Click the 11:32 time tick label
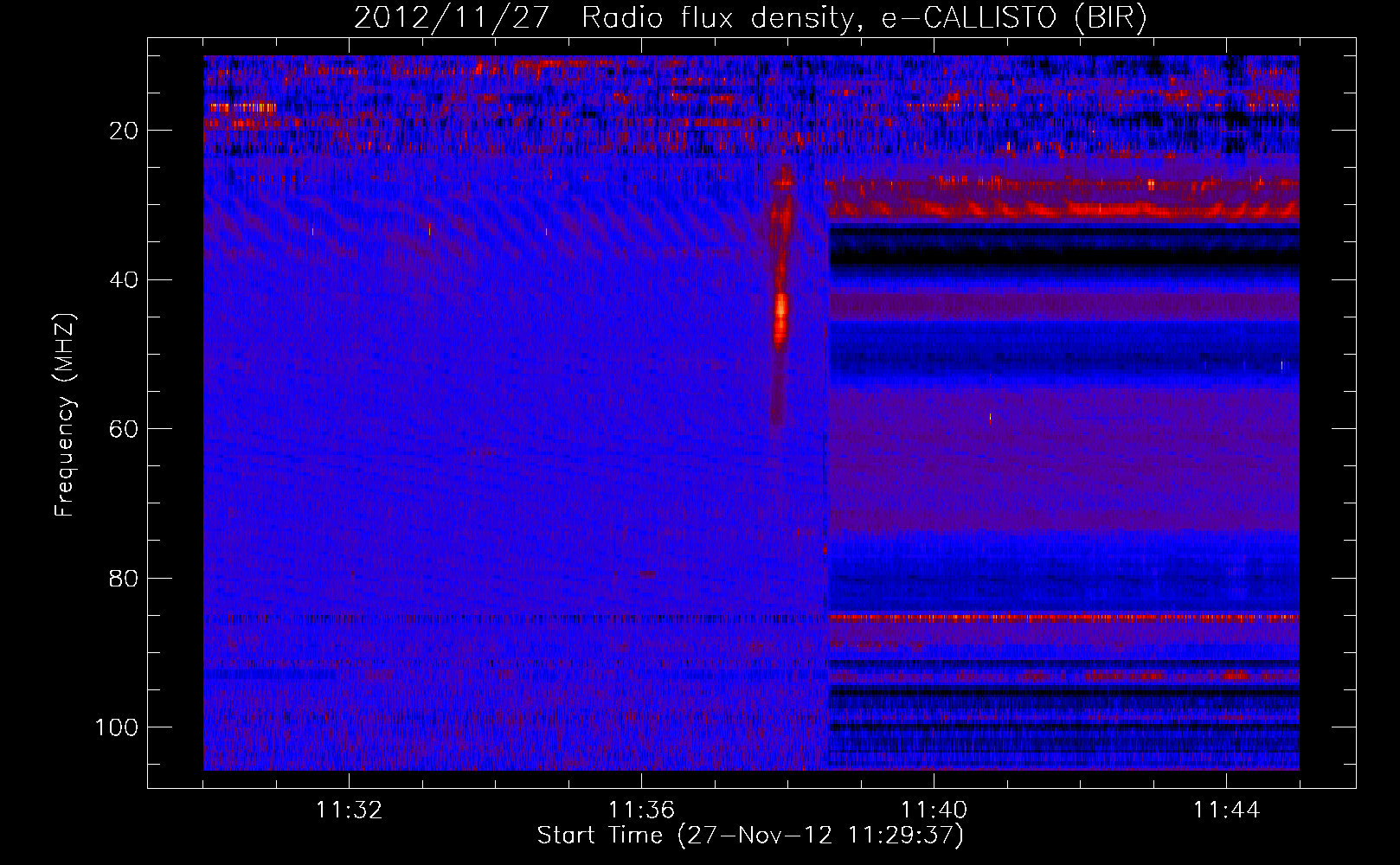Viewport: 1400px width, 865px height. pos(349,811)
